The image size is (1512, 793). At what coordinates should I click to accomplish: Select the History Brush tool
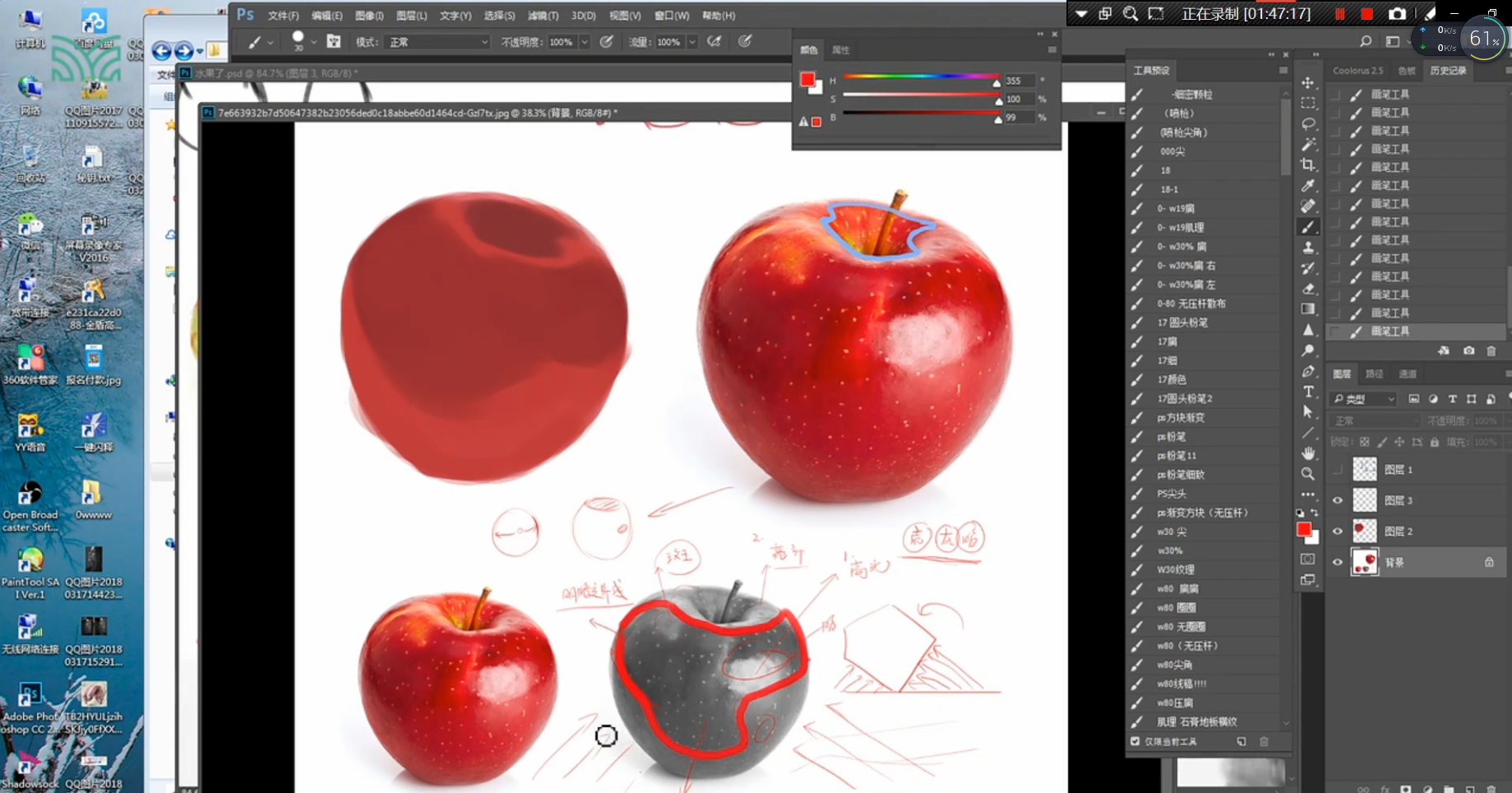tap(1308, 268)
